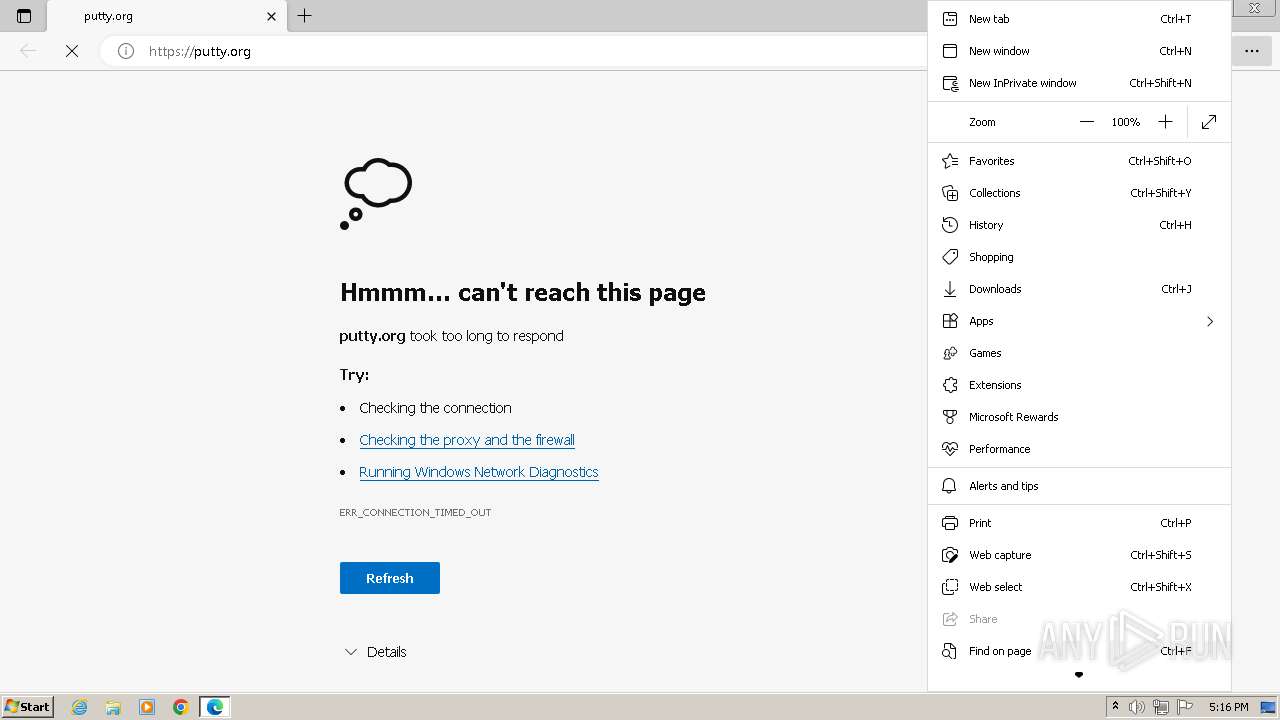Open a new tab with plus button
Viewport: 1280px width, 720px height.
[x=305, y=16]
